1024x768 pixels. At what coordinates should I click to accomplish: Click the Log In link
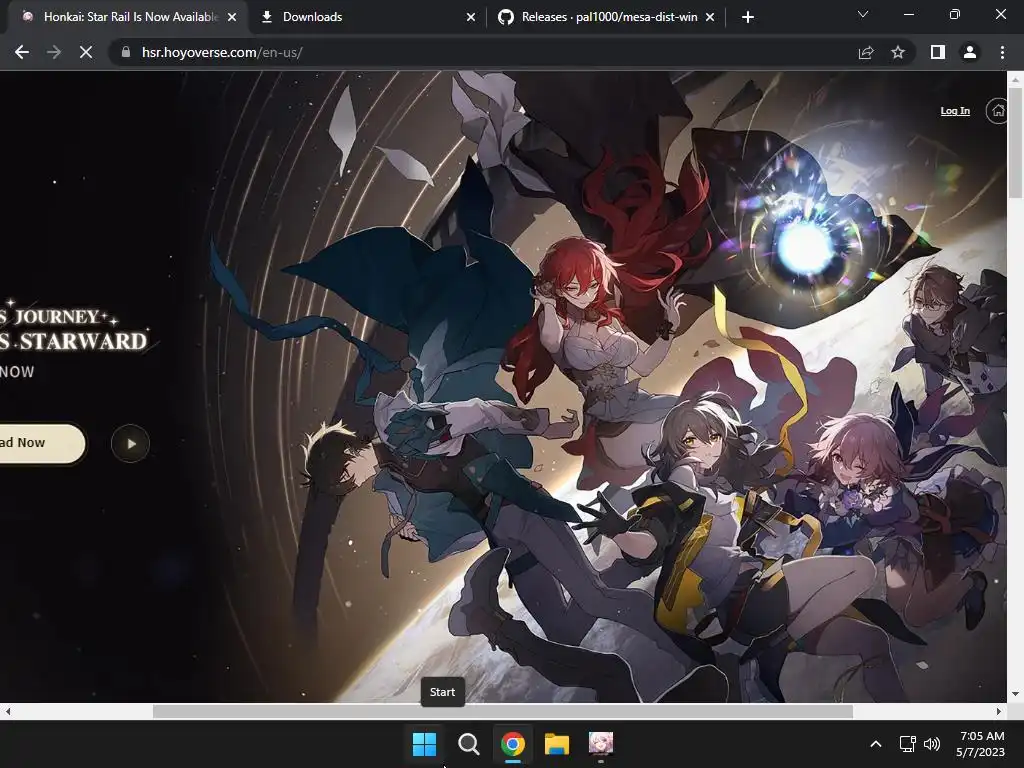955,111
